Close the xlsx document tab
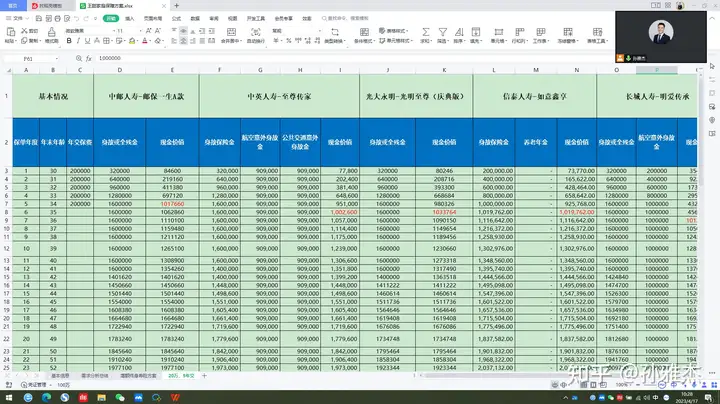 pos(164,6)
